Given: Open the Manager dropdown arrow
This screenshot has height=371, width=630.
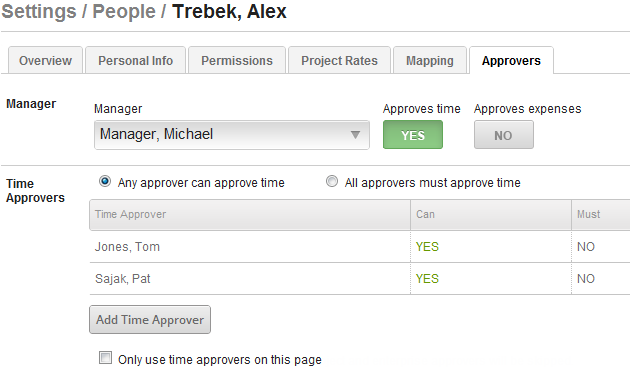Looking at the screenshot, I should (x=355, y=135).
